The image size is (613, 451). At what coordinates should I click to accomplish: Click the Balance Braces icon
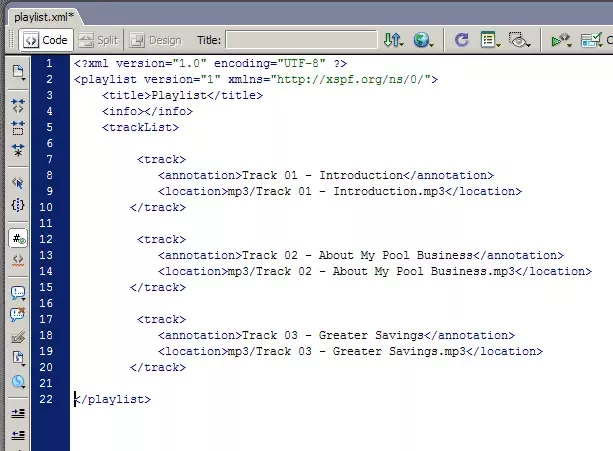click(x=18, y=205)
